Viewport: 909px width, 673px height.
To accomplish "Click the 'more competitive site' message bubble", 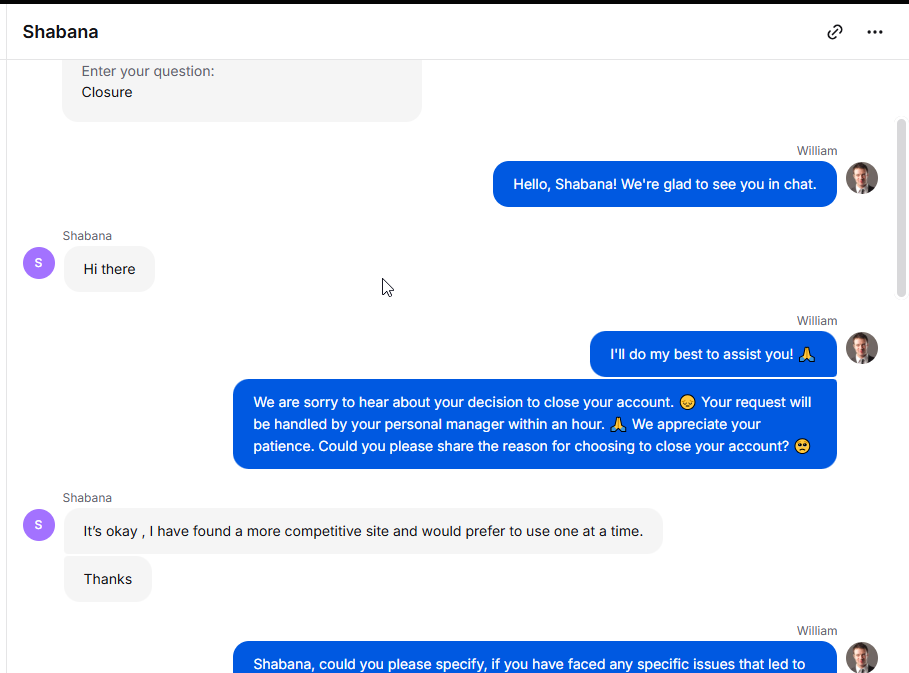I will click(x=363, y=531).
